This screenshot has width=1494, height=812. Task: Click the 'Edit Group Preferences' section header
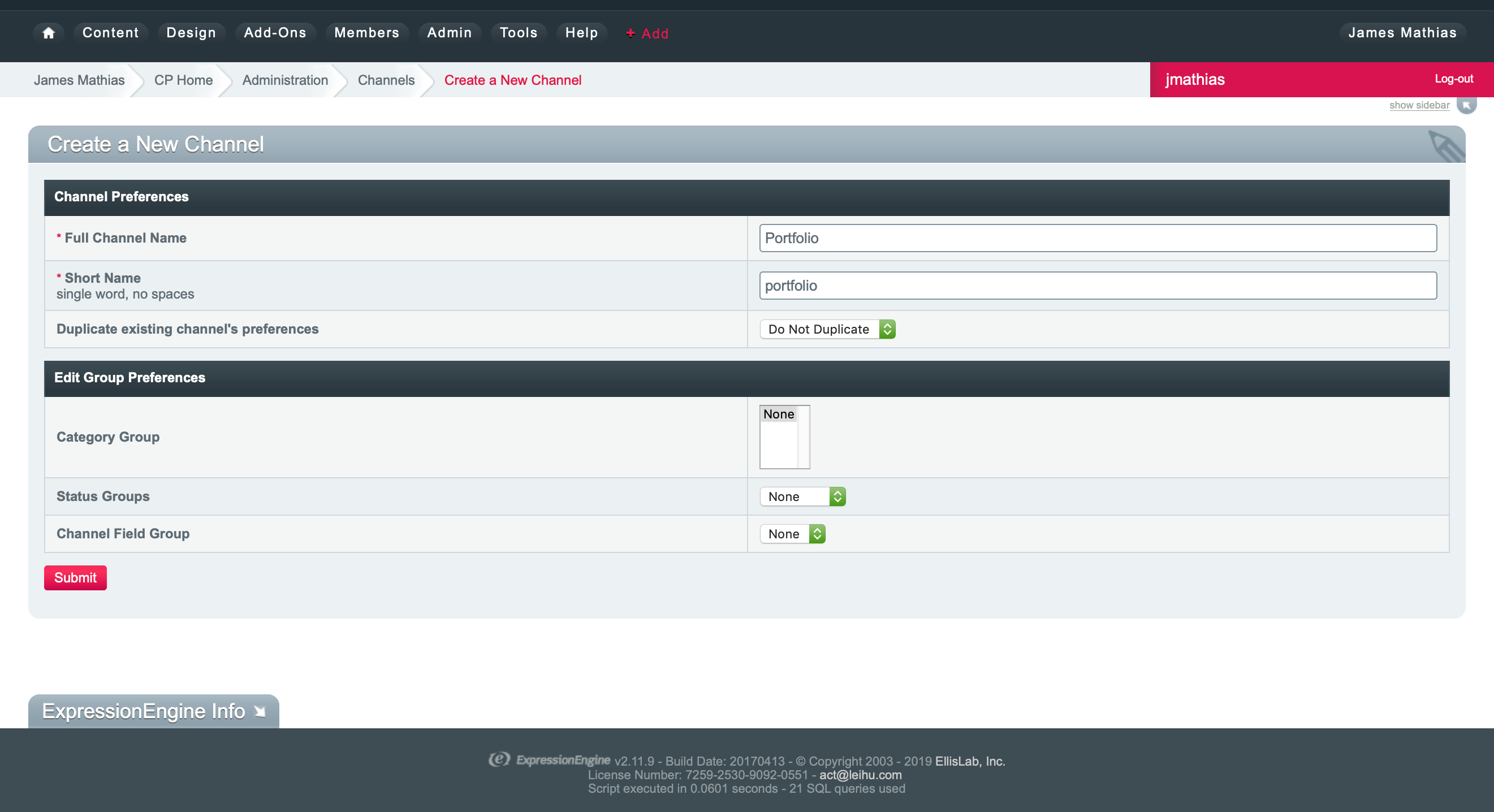click(x=746, y=378)
